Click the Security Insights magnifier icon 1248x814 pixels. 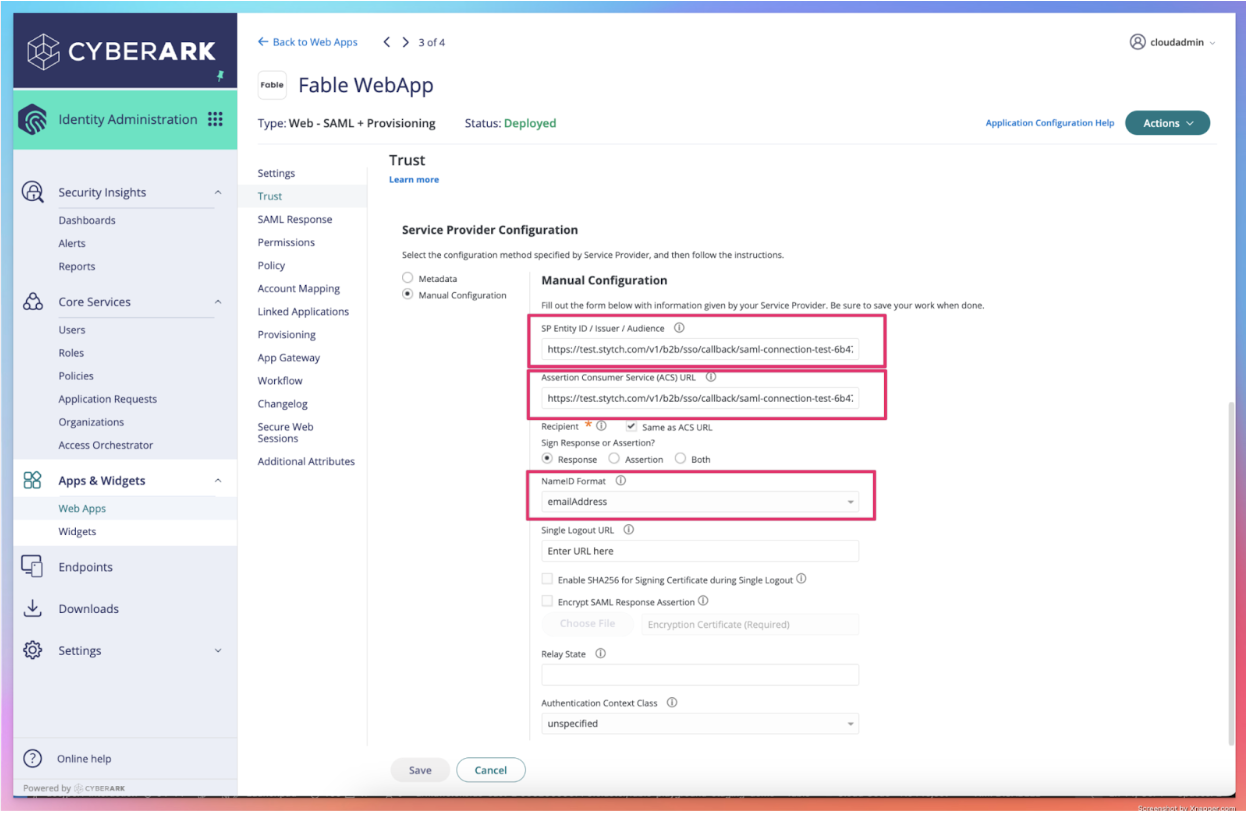(x=33, y=192)
